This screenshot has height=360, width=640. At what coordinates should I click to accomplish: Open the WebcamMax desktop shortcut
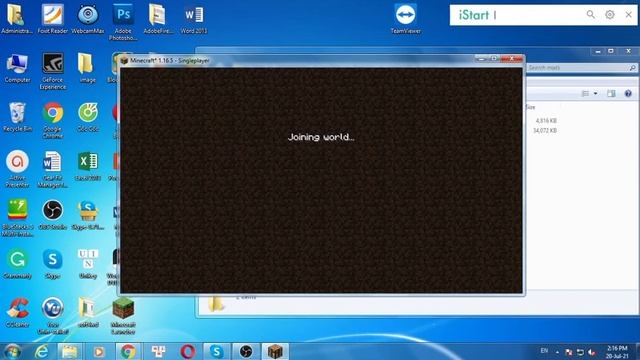tap(88, 18)
